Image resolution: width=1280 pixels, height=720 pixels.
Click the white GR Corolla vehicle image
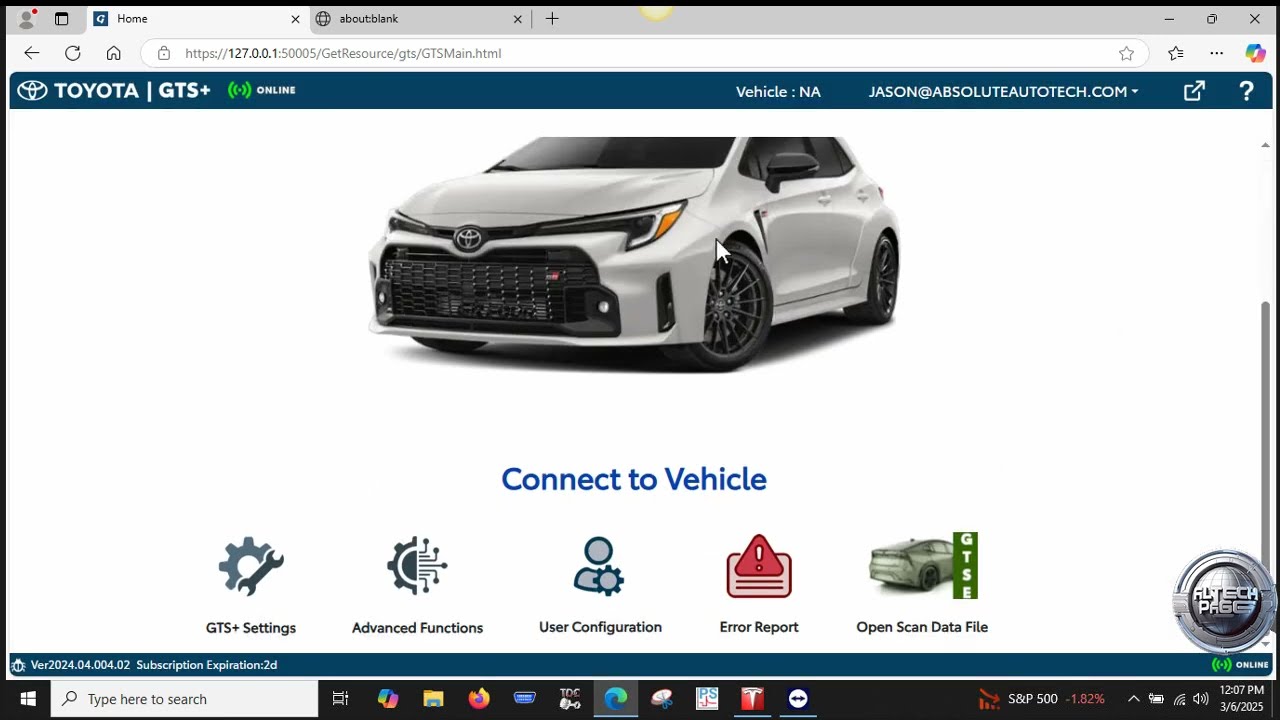click(634, 253)
